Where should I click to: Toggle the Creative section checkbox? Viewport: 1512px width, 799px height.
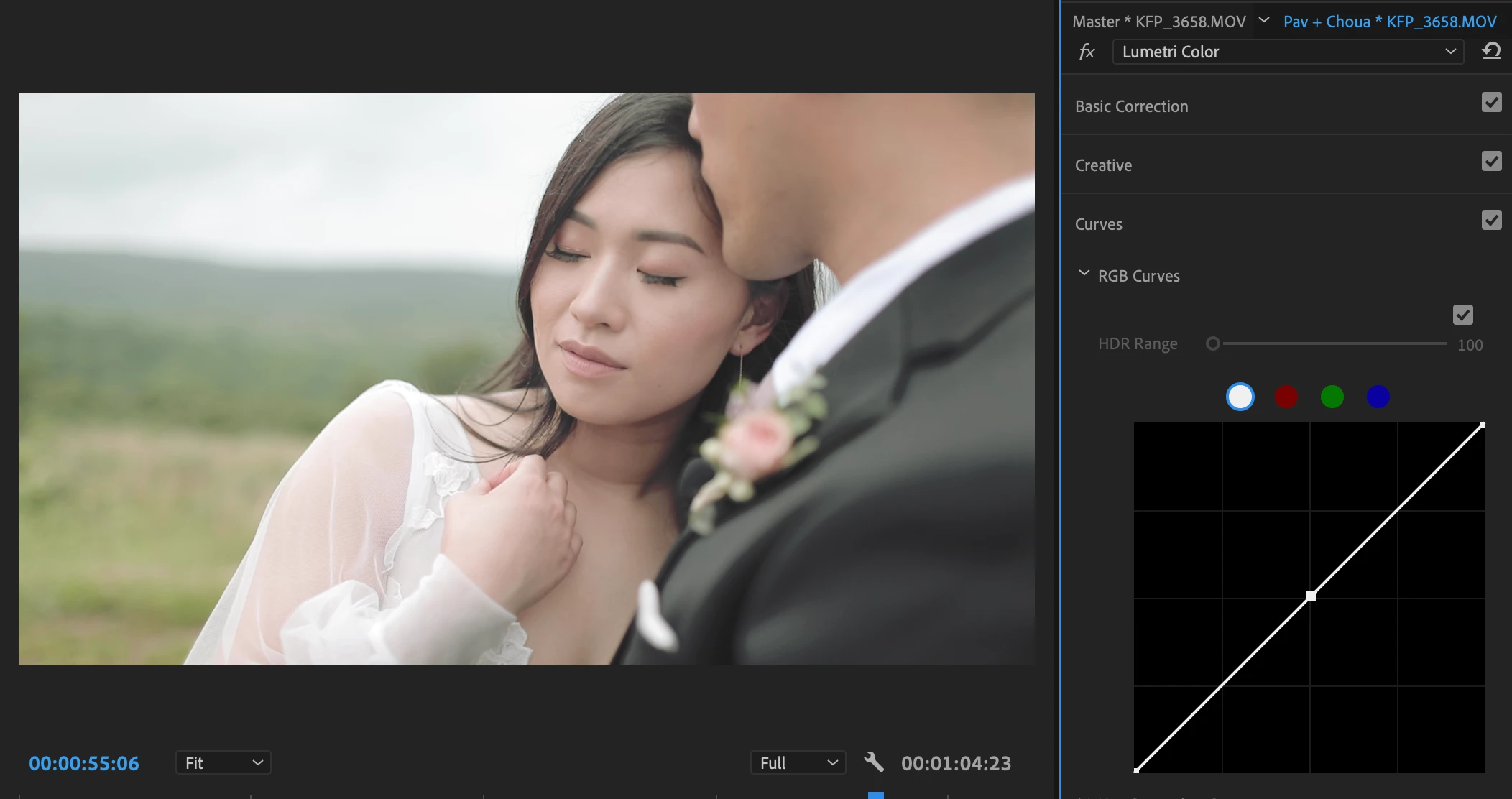coord(1491,162)
